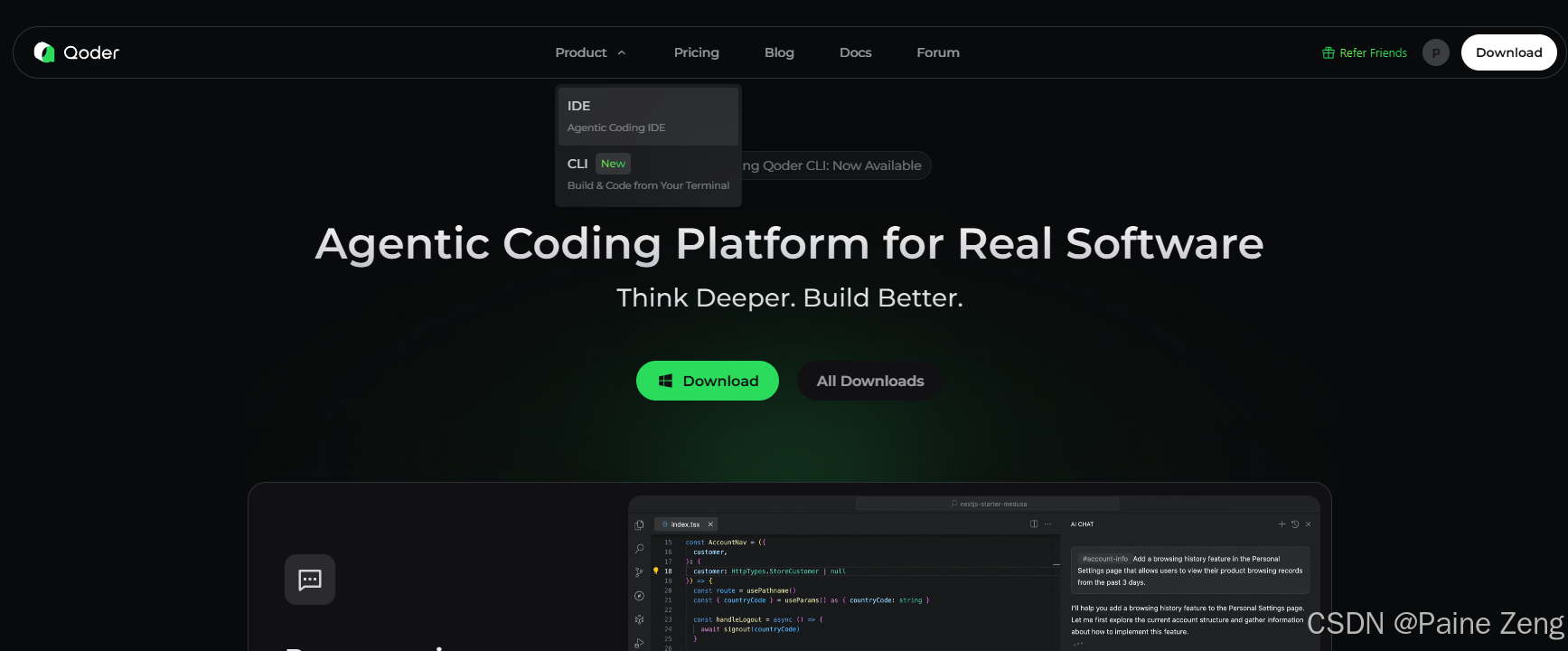This screenshot has height=651, width=1568.
Task: Click the Qoder logo icon
Action: [x=44, y=52]
